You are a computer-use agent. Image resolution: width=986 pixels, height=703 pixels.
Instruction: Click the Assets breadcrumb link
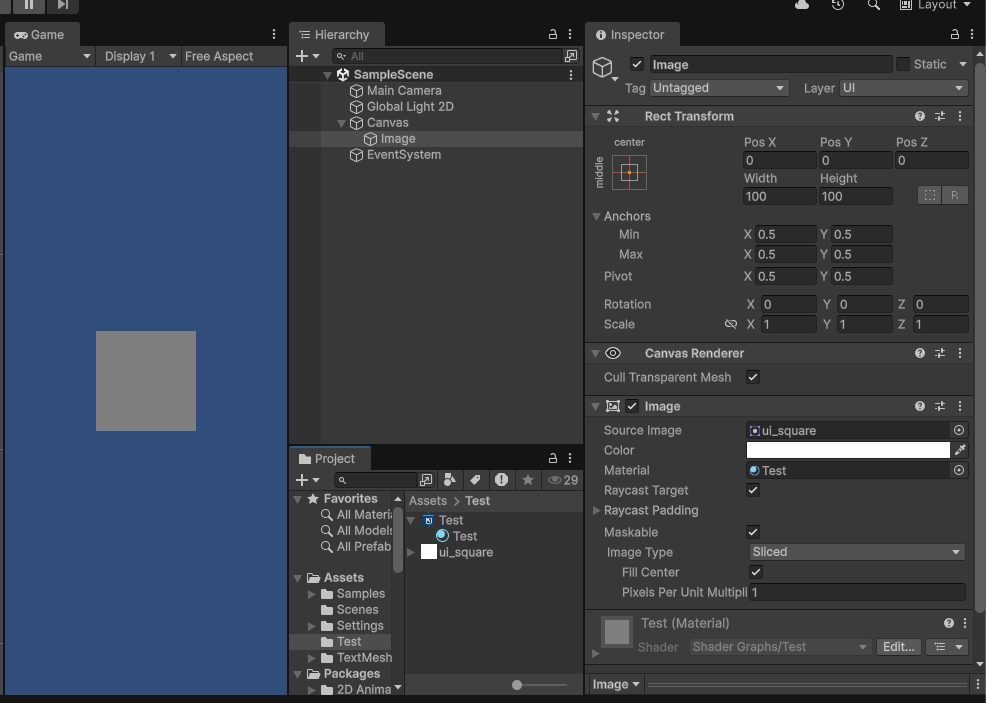428,501
